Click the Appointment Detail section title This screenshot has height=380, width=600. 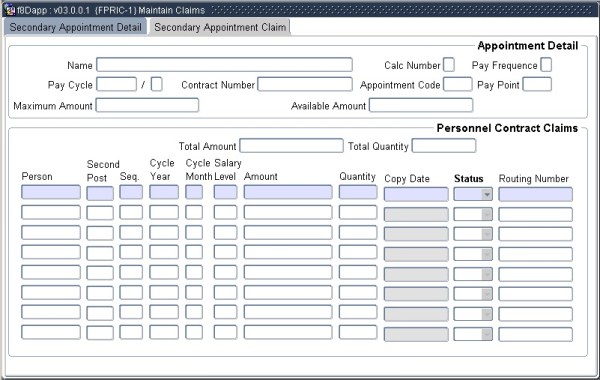coord(528,46)
